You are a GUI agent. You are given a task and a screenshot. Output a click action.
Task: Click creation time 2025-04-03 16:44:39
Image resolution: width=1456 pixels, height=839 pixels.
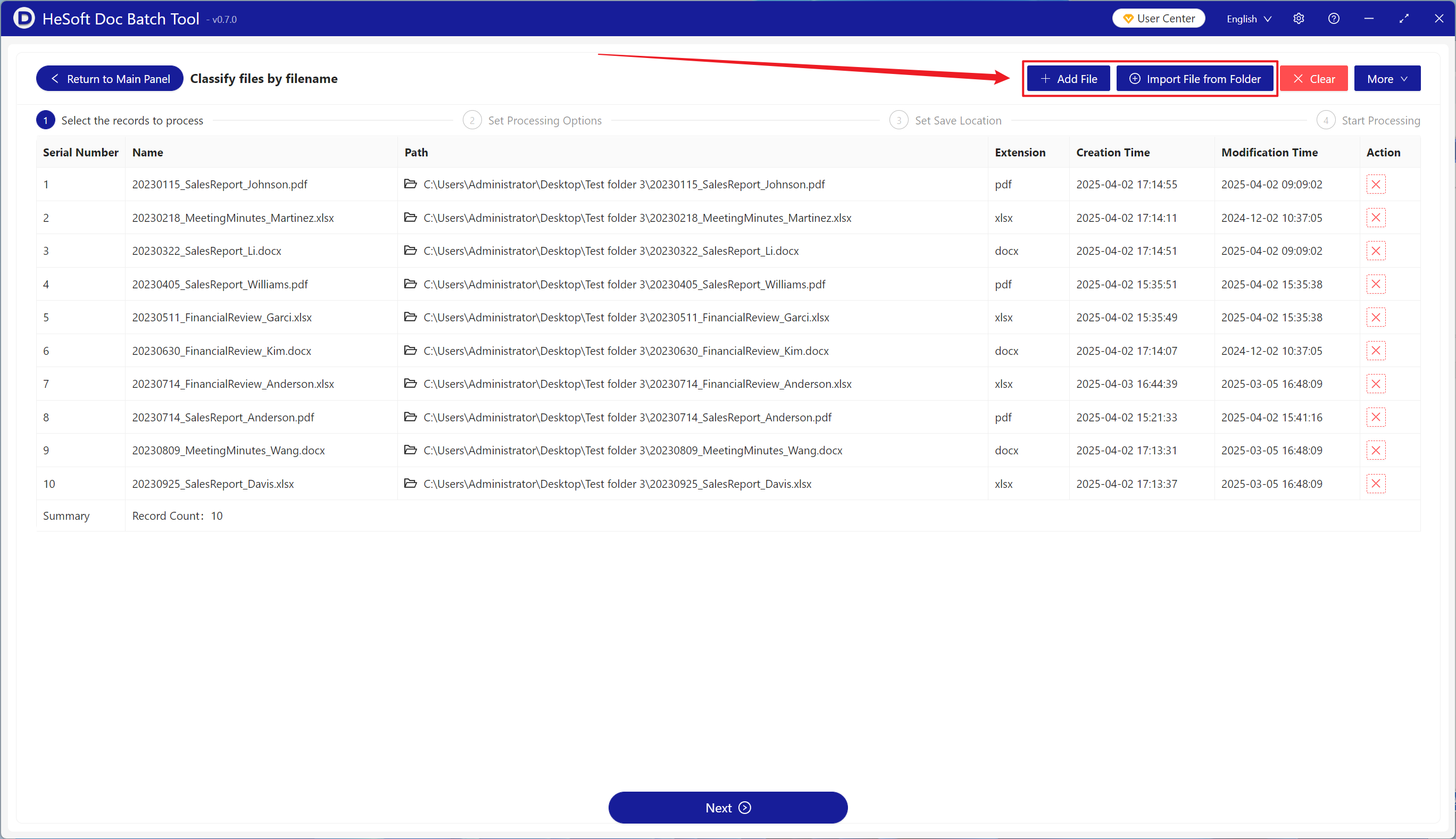(x=1126, y=384)
